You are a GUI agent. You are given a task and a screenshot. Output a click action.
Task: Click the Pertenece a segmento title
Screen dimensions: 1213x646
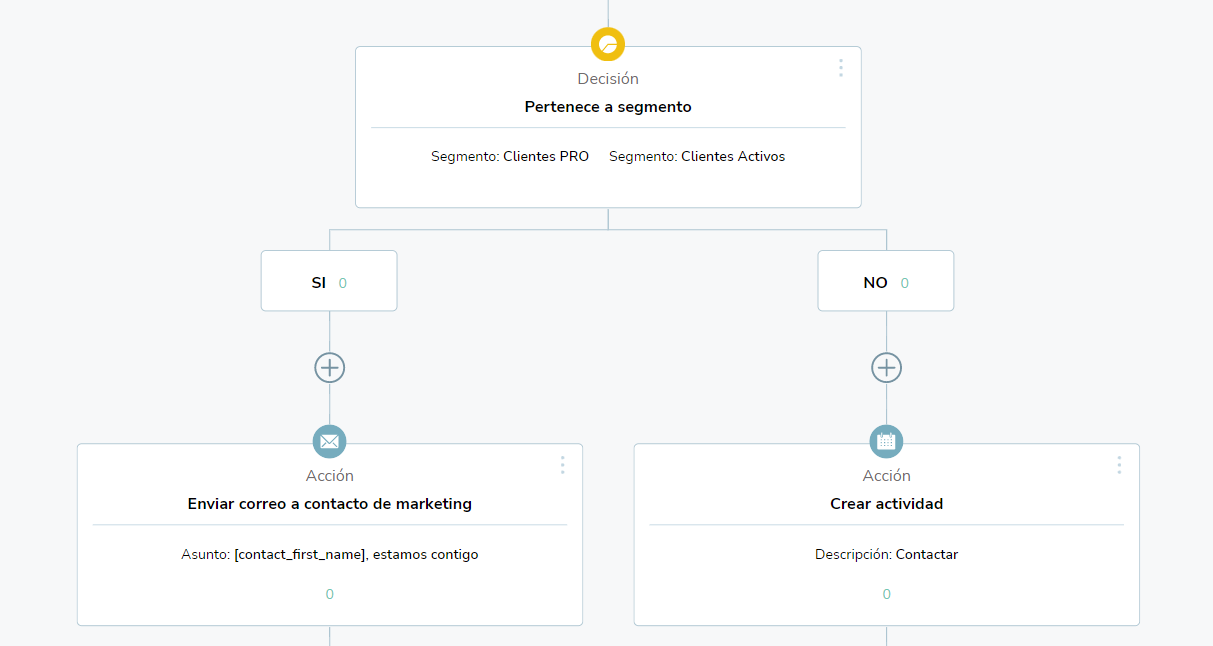[608, 107]
